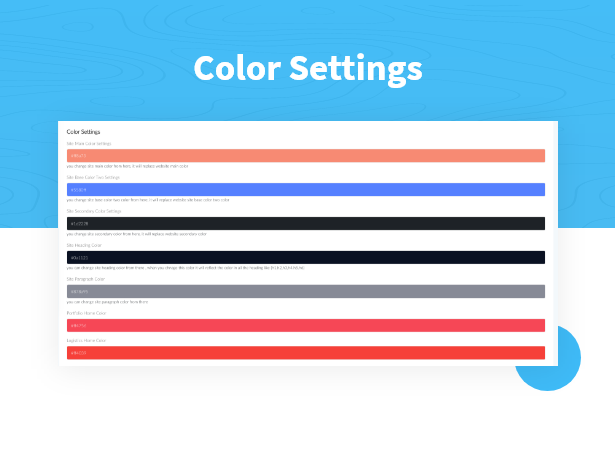Click the Site Secondary Color Settings label

(94, 211)
